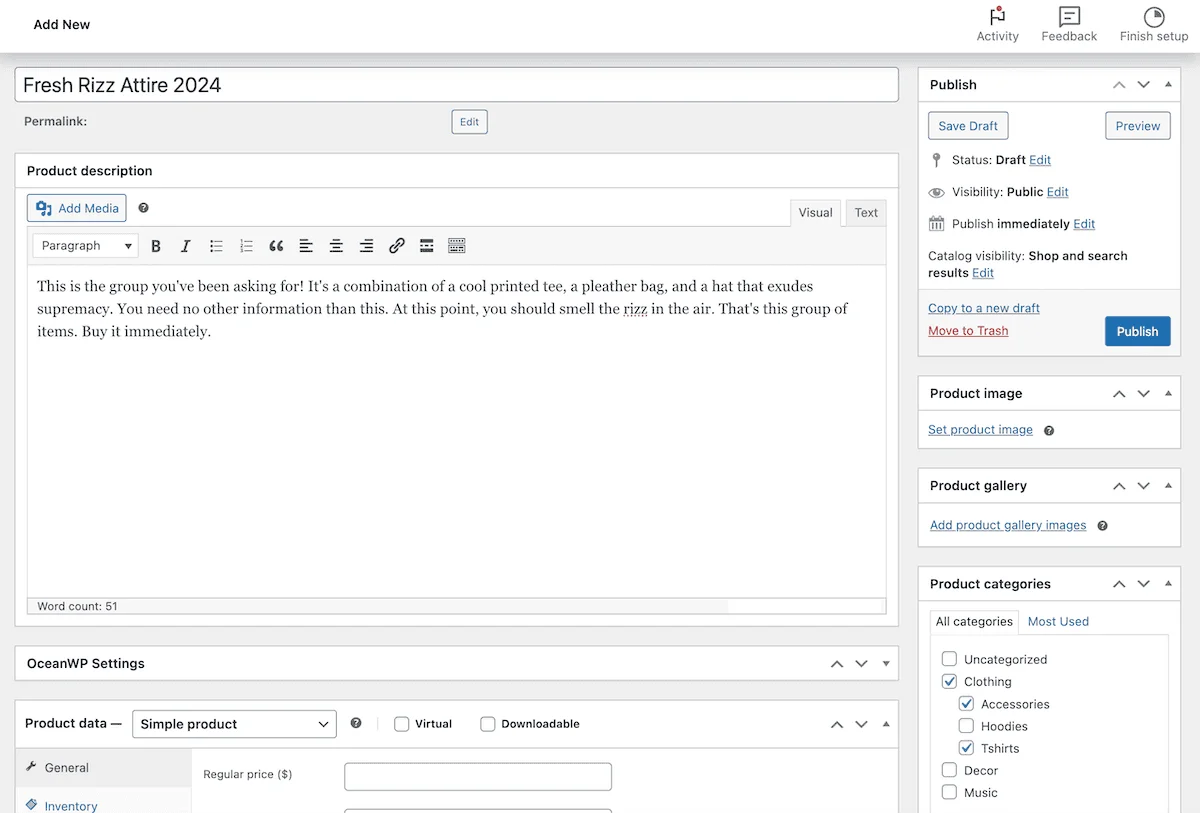Switch to the Text editor tab
Image resolution: width=1200 pixels, height=813 pixels.
point(866,213)
